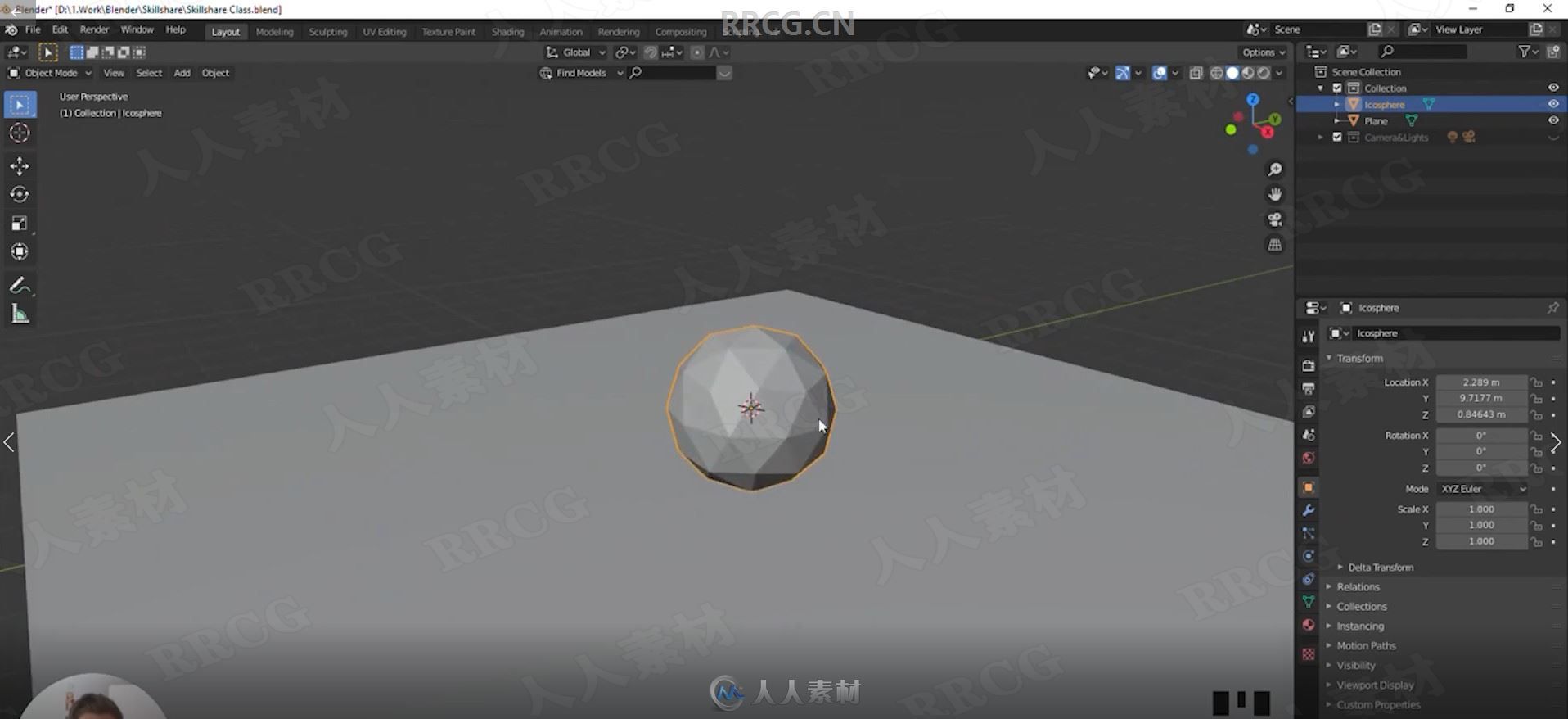This screenshot has width=1568, height=719.
Task: Open the File menu
Action: (33, 29)
